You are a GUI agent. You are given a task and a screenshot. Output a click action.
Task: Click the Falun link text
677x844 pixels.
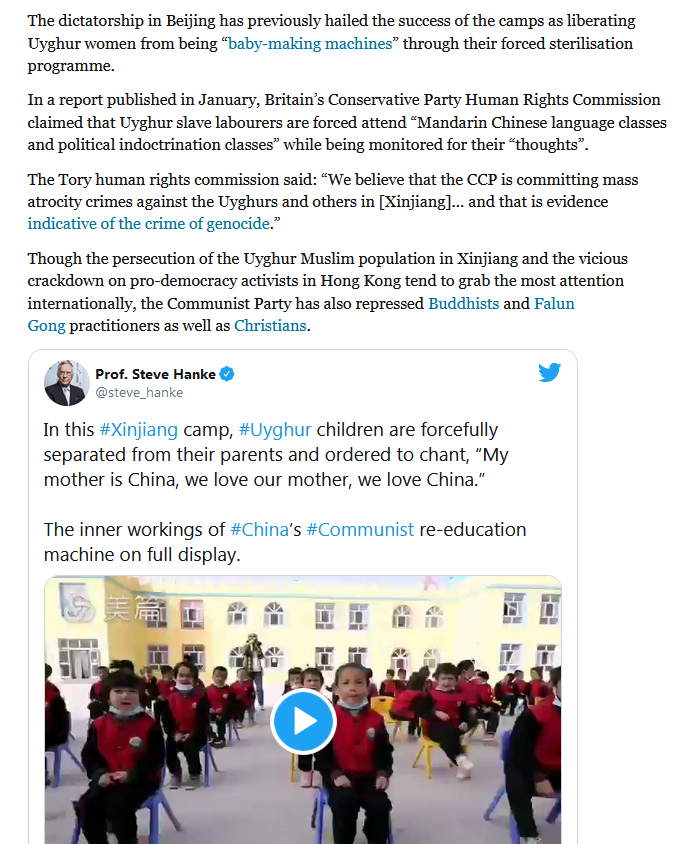pyautogui.click(x=554, y=304)
